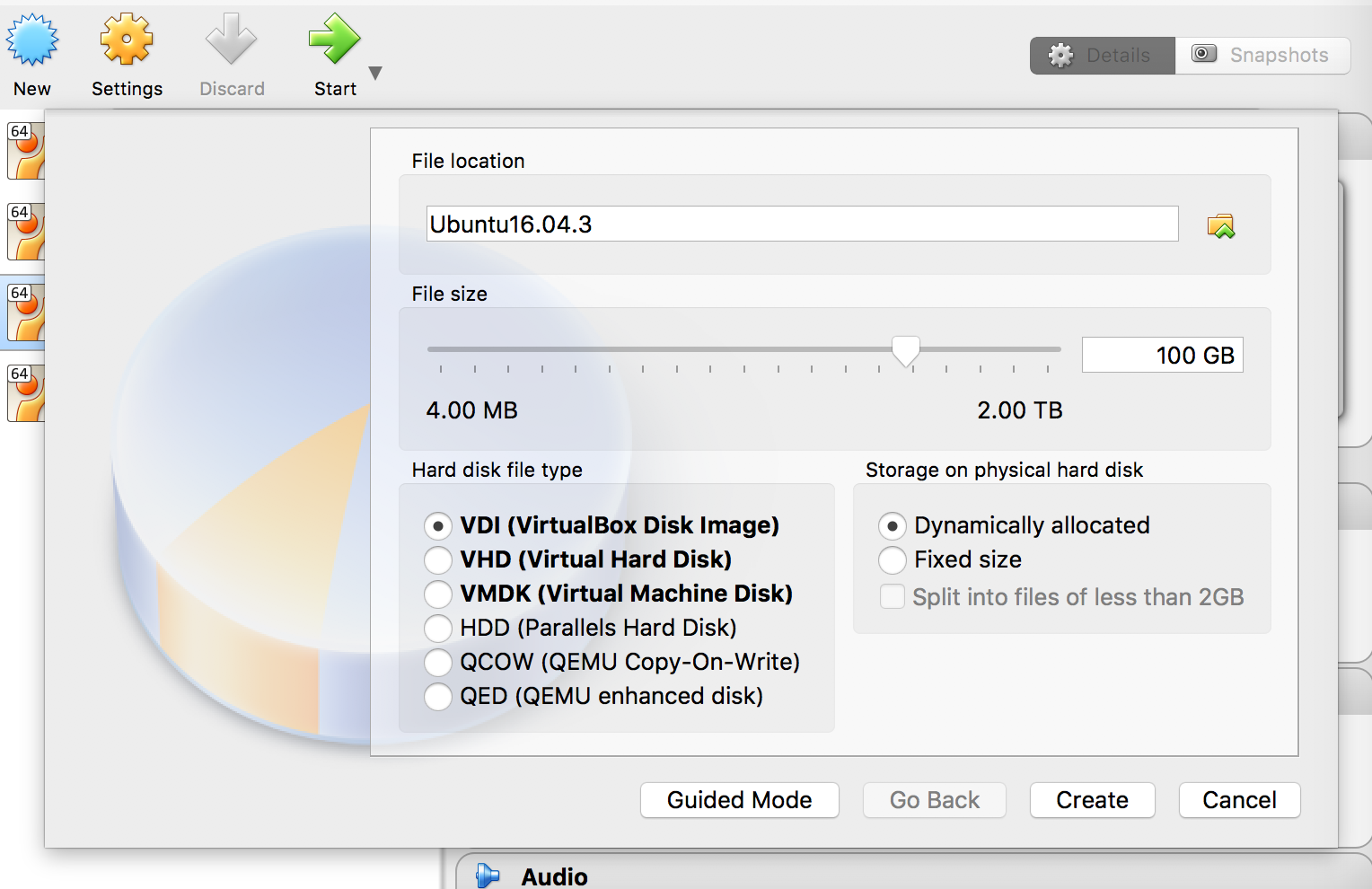Click the Create button
This screenshot has height=889, width=1372.
pos(1092,800)
